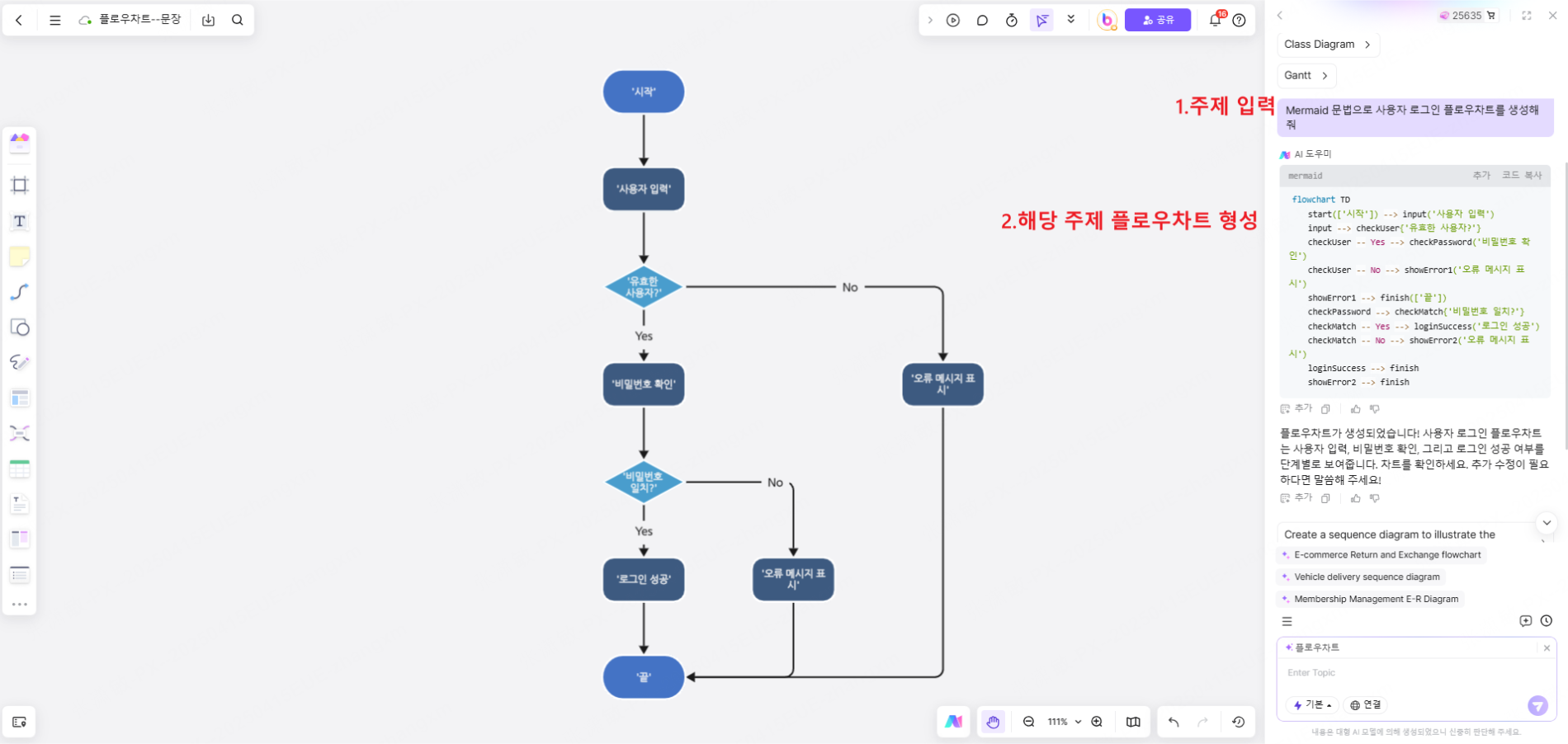Screen dimensions: 1568x744
Task: Open the minimap icon
Action: click(x=1133, y=722)
